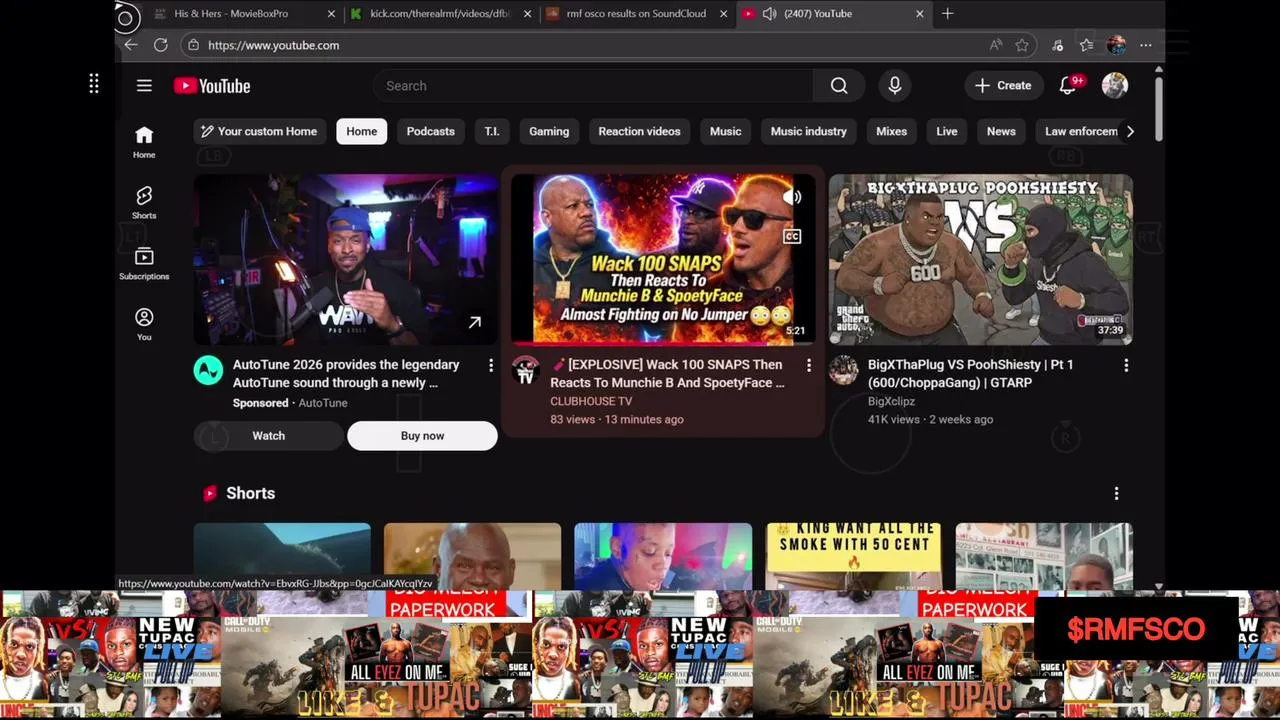Screen dimensions: 1280x720
Task: Open AutoTune 2026 ad title
Action: [346, 374]
